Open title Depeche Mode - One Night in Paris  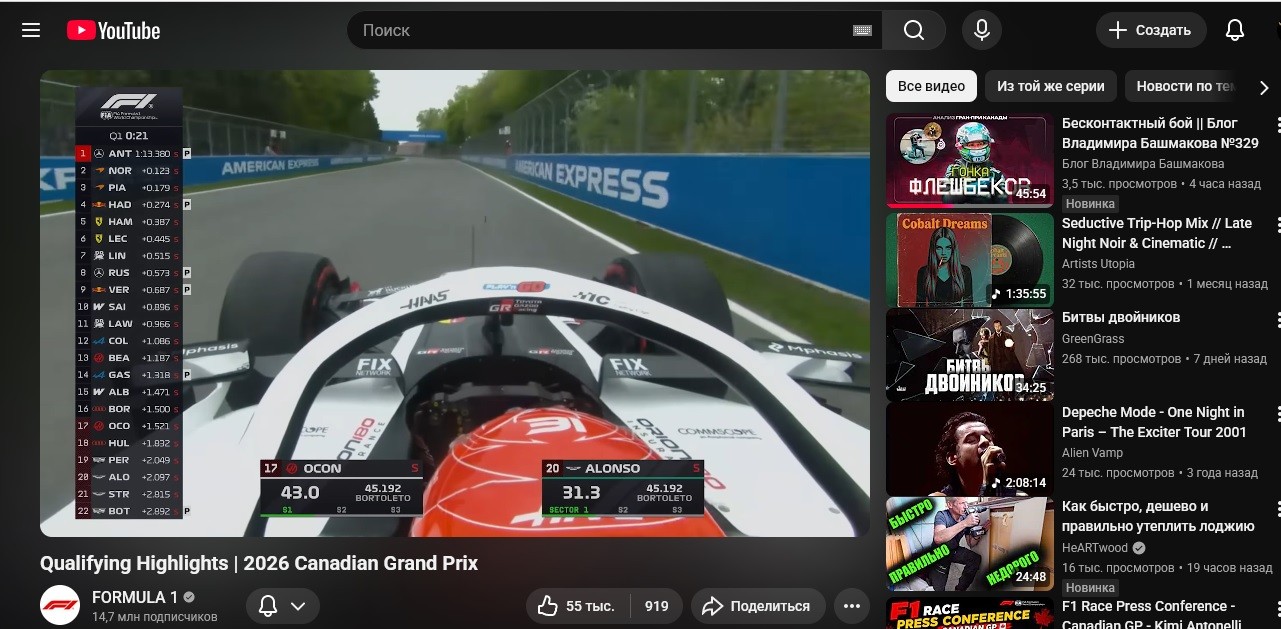(x=1154, y=422)
